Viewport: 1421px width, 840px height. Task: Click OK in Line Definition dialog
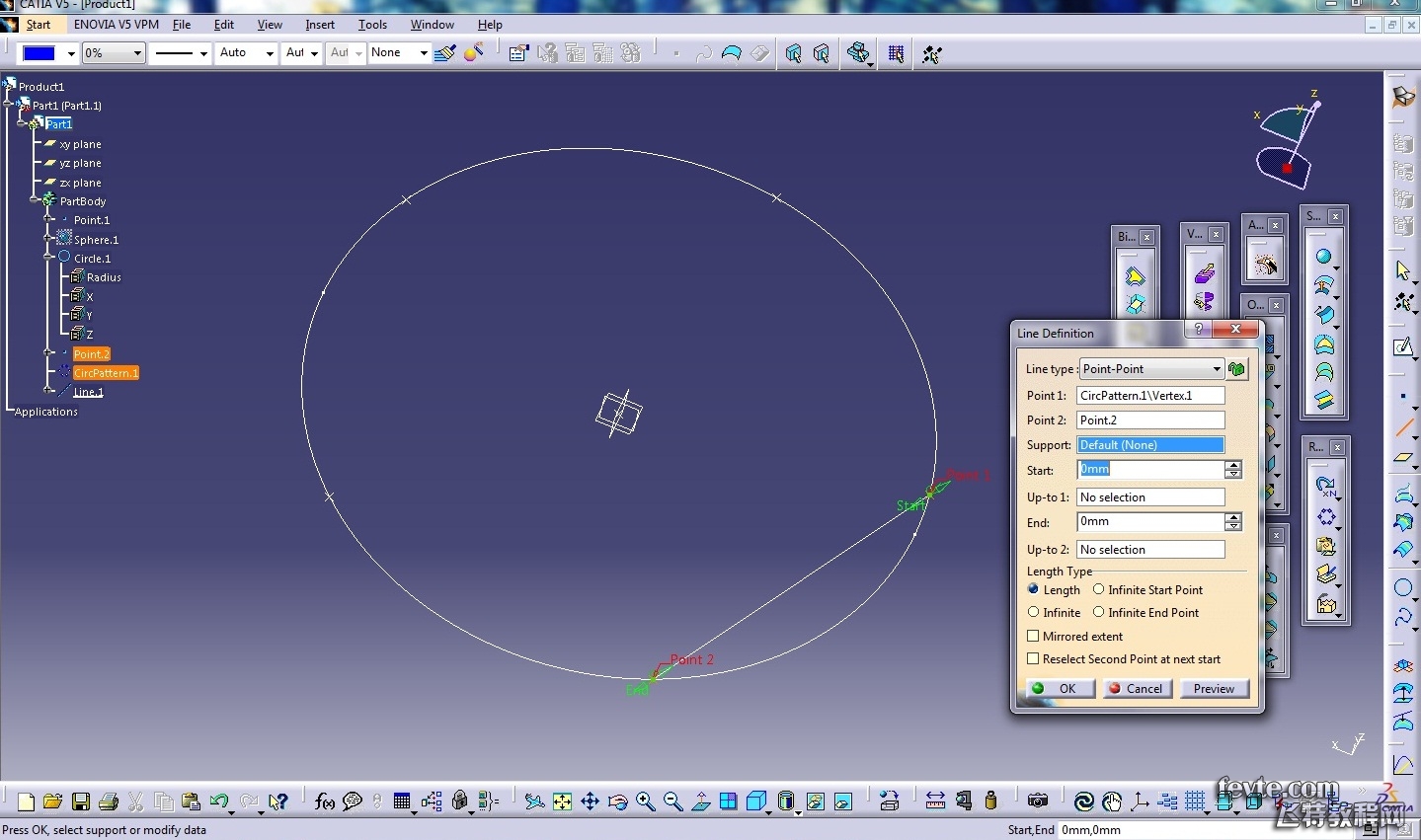point(1060,688)
